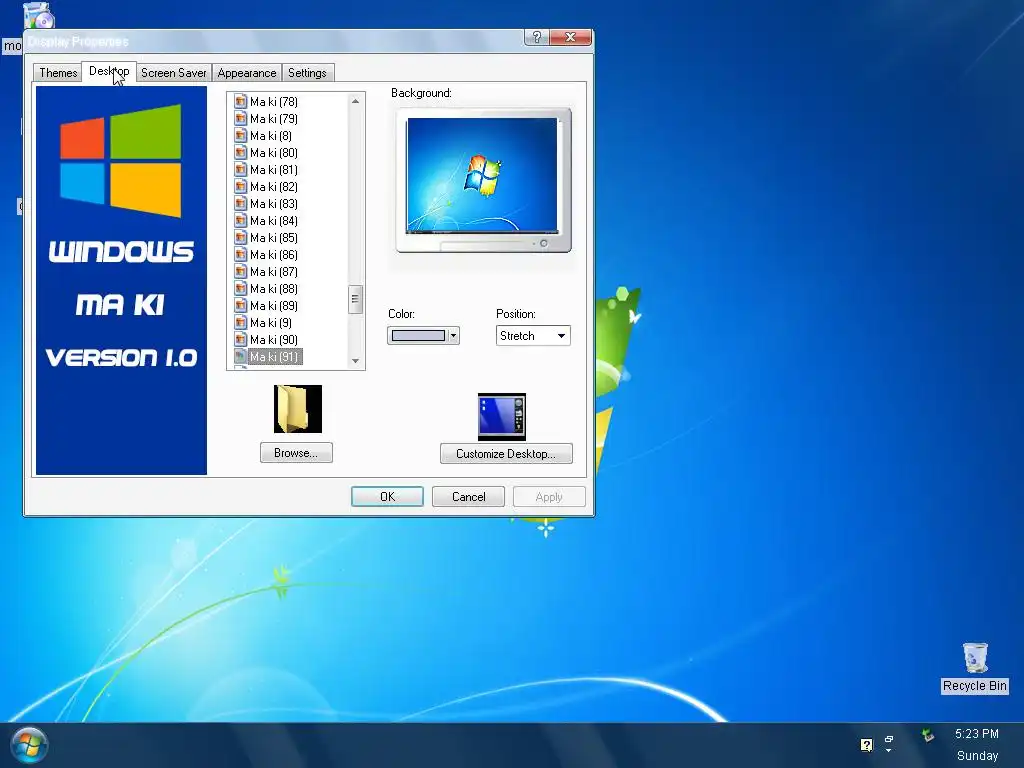
Task: Select highlighted wallpaper Ma ki (91)
Action: click(274, 357)
